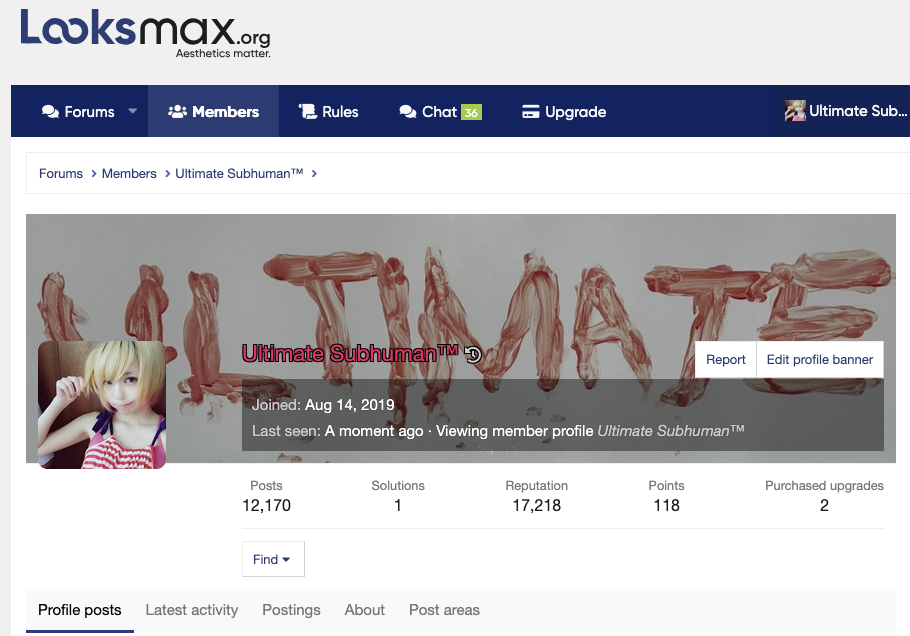The height and width of the screenshot is (636, 910).
Task: Open the Post areas tab
Action: [445, 610]
